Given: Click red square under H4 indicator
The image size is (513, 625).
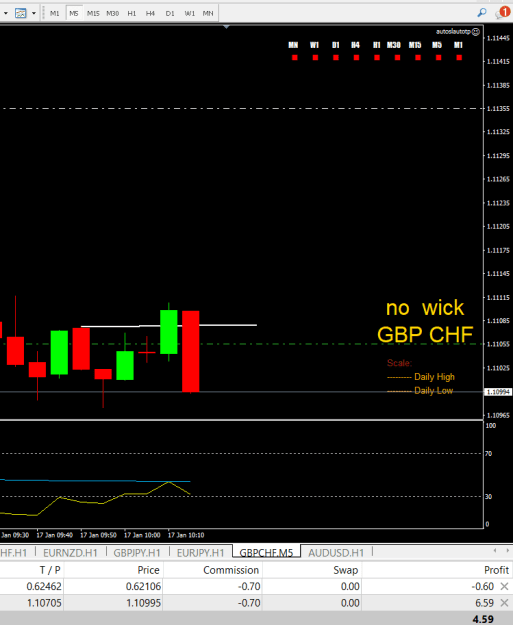Looking at the screenshot, I should [x=356, y=58].
